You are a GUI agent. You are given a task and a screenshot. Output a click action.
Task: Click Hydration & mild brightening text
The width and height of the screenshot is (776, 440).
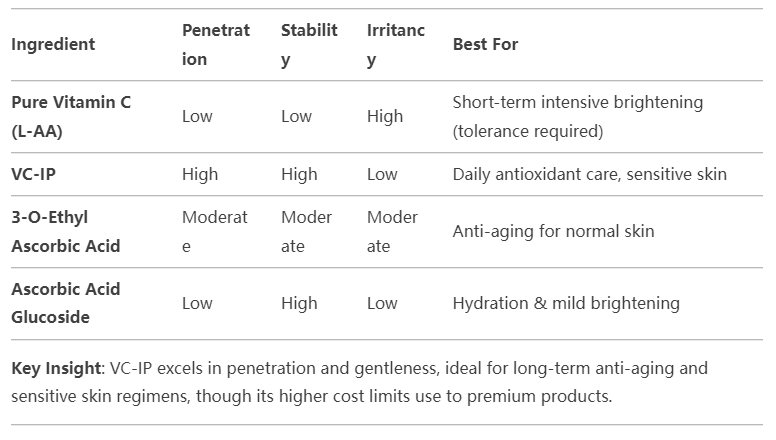(x=566, y=303)
